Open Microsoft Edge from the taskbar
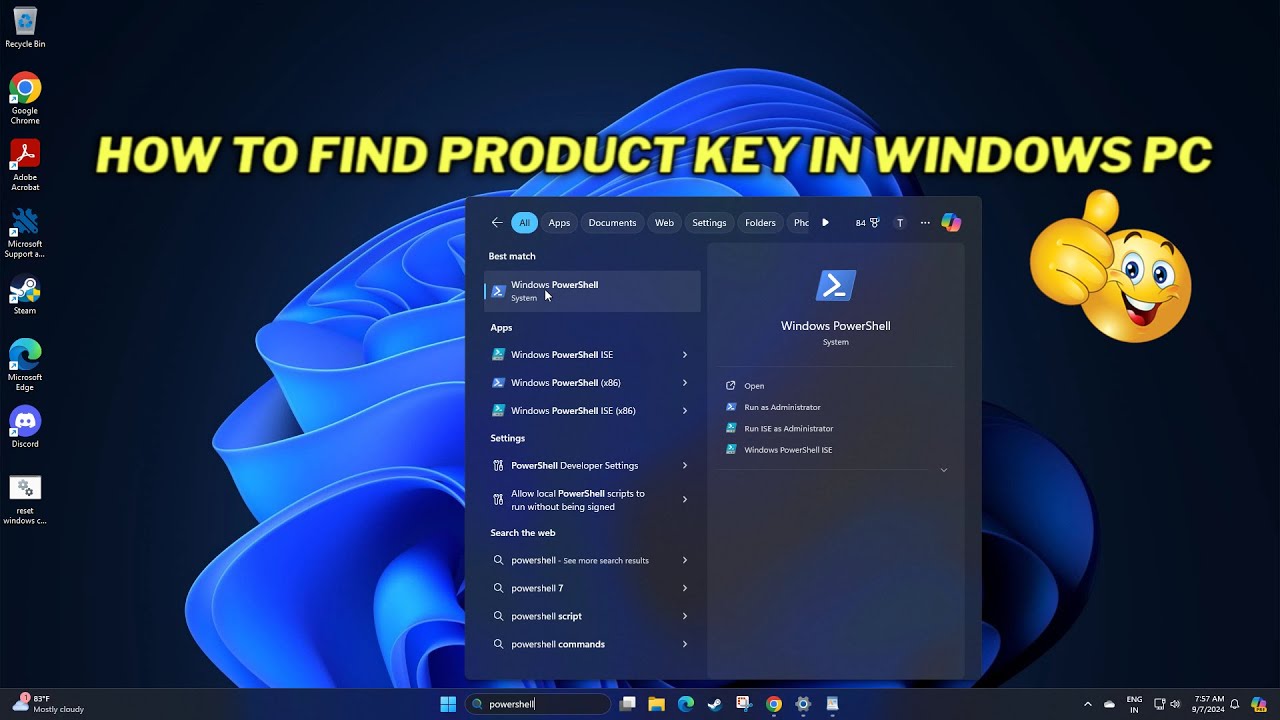Screen dimensions: 1280x720 686,704
